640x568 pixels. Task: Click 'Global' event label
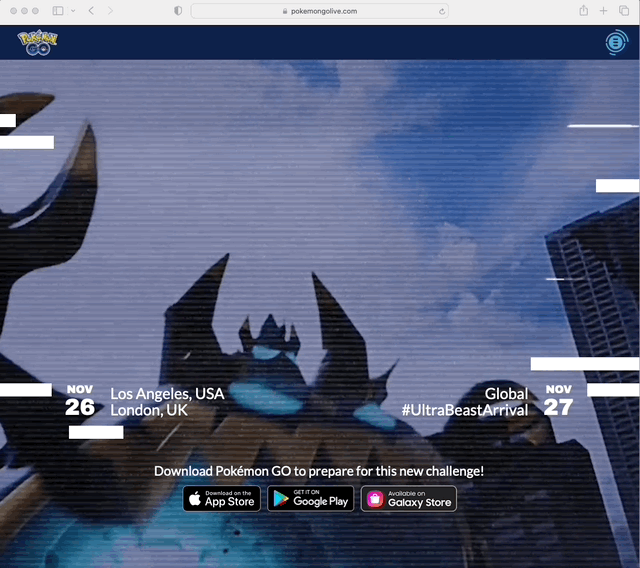coord(506,394)
